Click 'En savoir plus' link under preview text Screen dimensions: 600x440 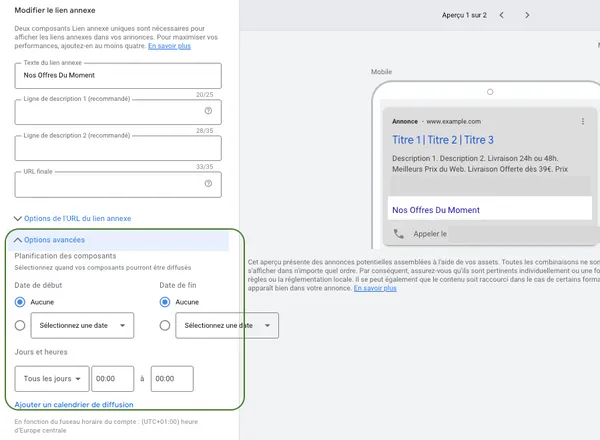click(375, 288)
